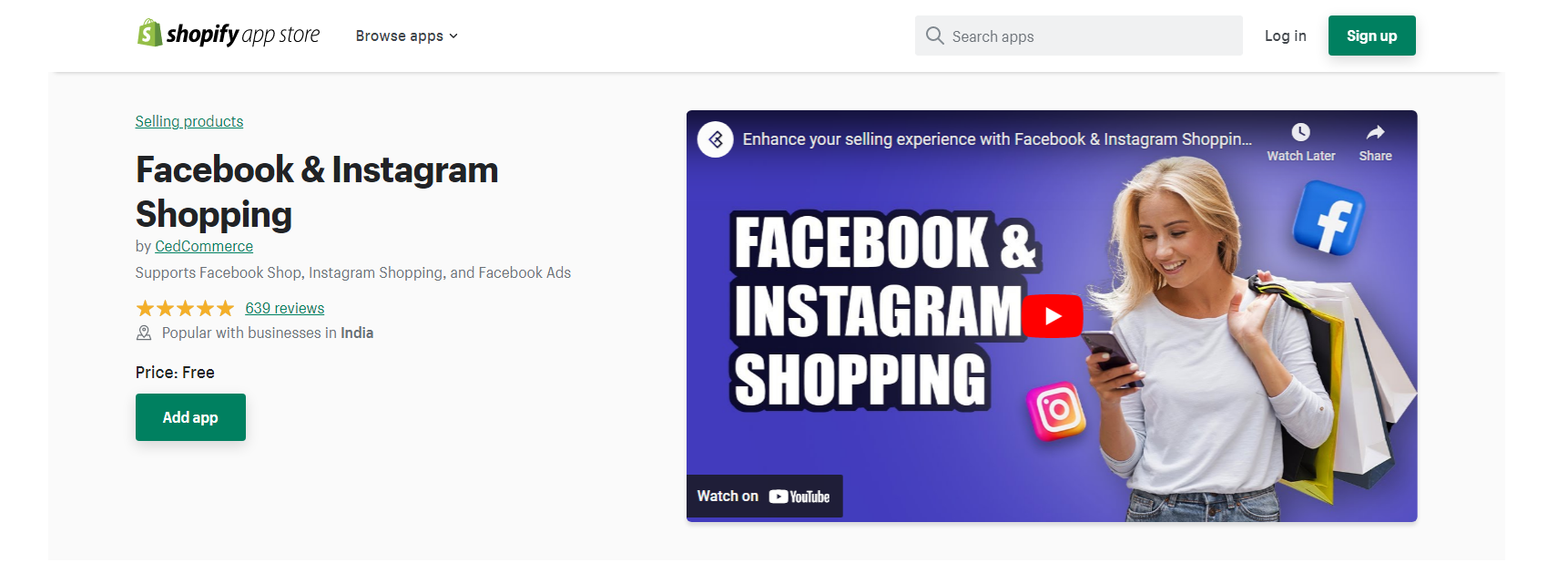Click the CedCommerce channel avatar icon

pos(716,139)
